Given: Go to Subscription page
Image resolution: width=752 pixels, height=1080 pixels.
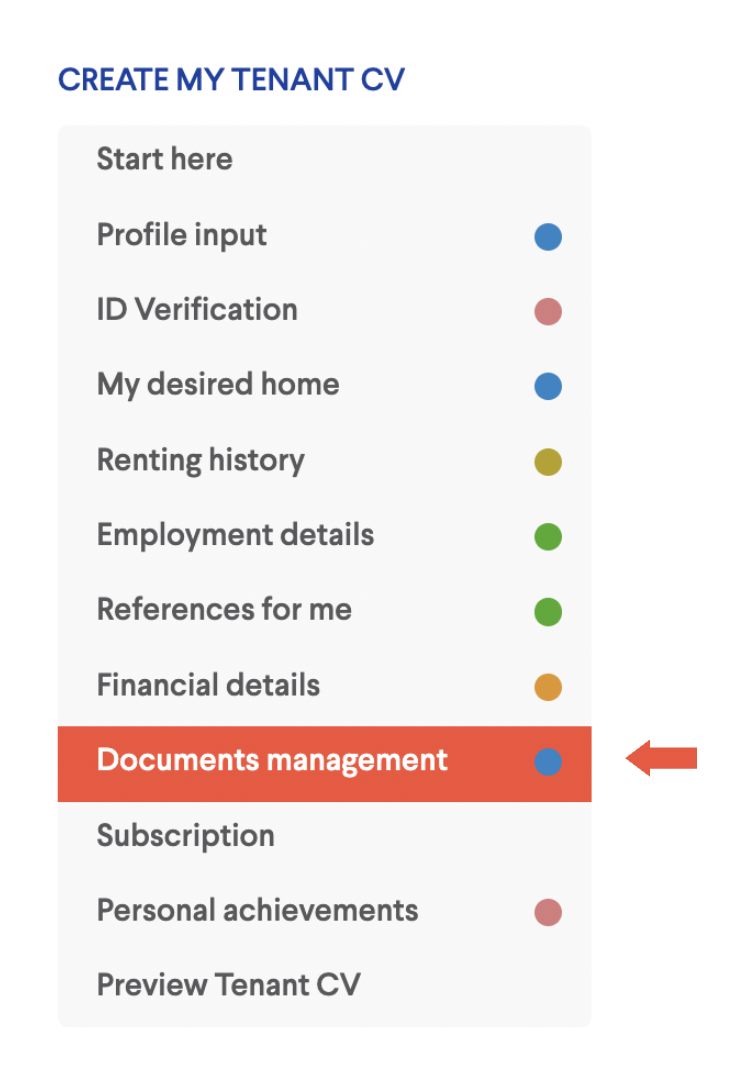Looking at the screenshot, I should point(324,836).
